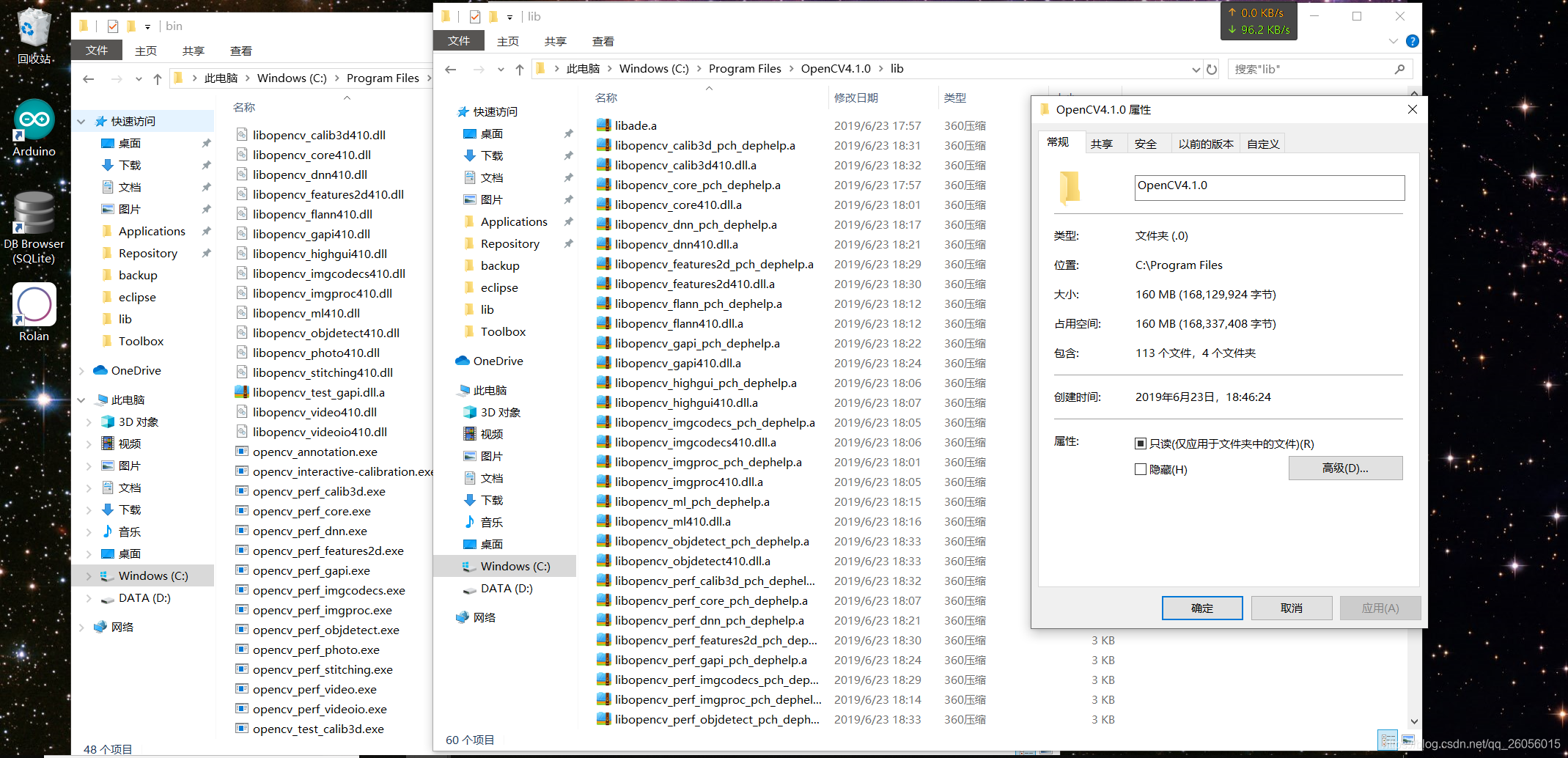Open quick access toolbar dropdown in lib title
1568x758 pixels.
click(509, 17)
